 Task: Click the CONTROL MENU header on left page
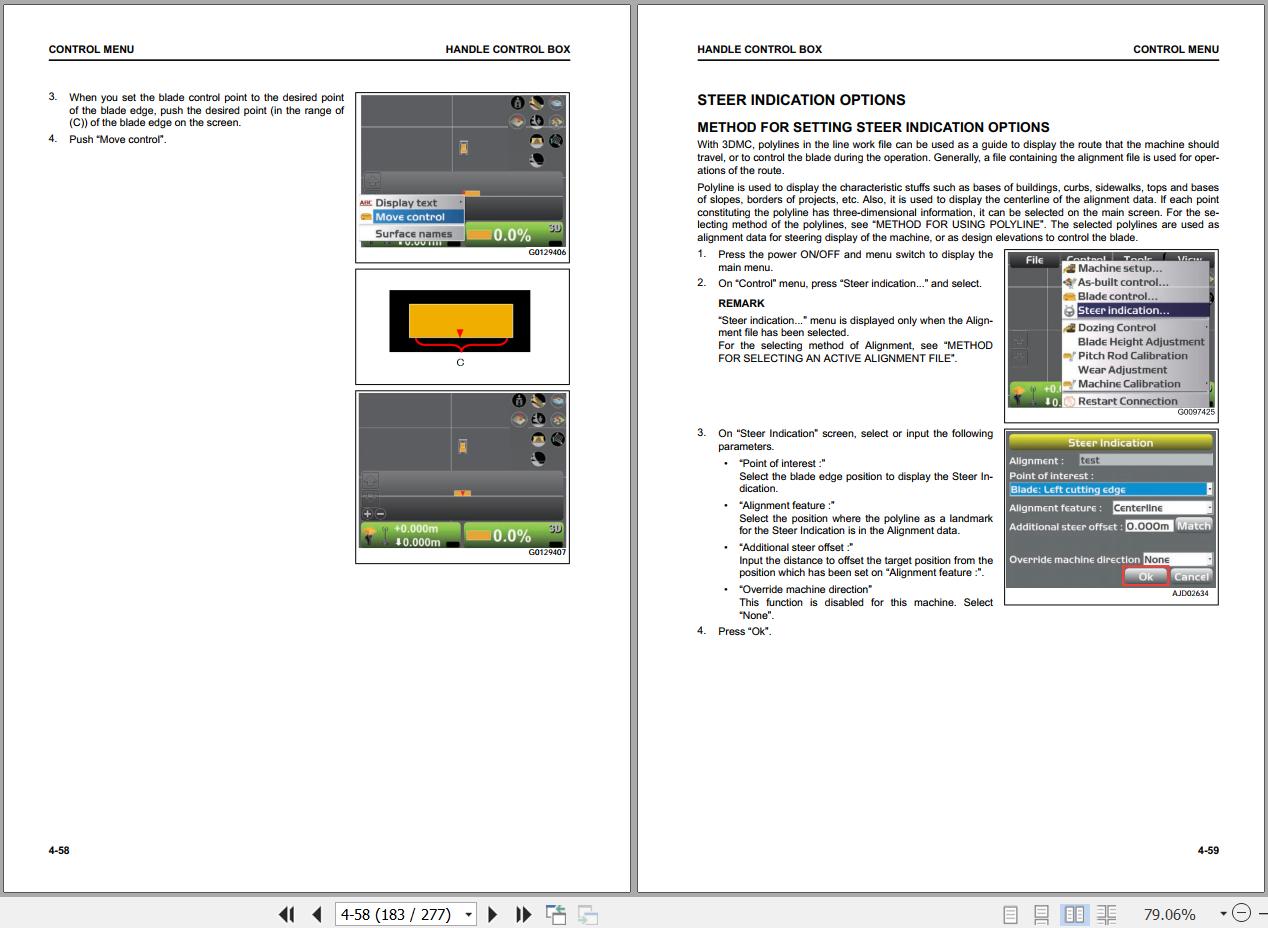pyautogui.click(x=91, y=49)
